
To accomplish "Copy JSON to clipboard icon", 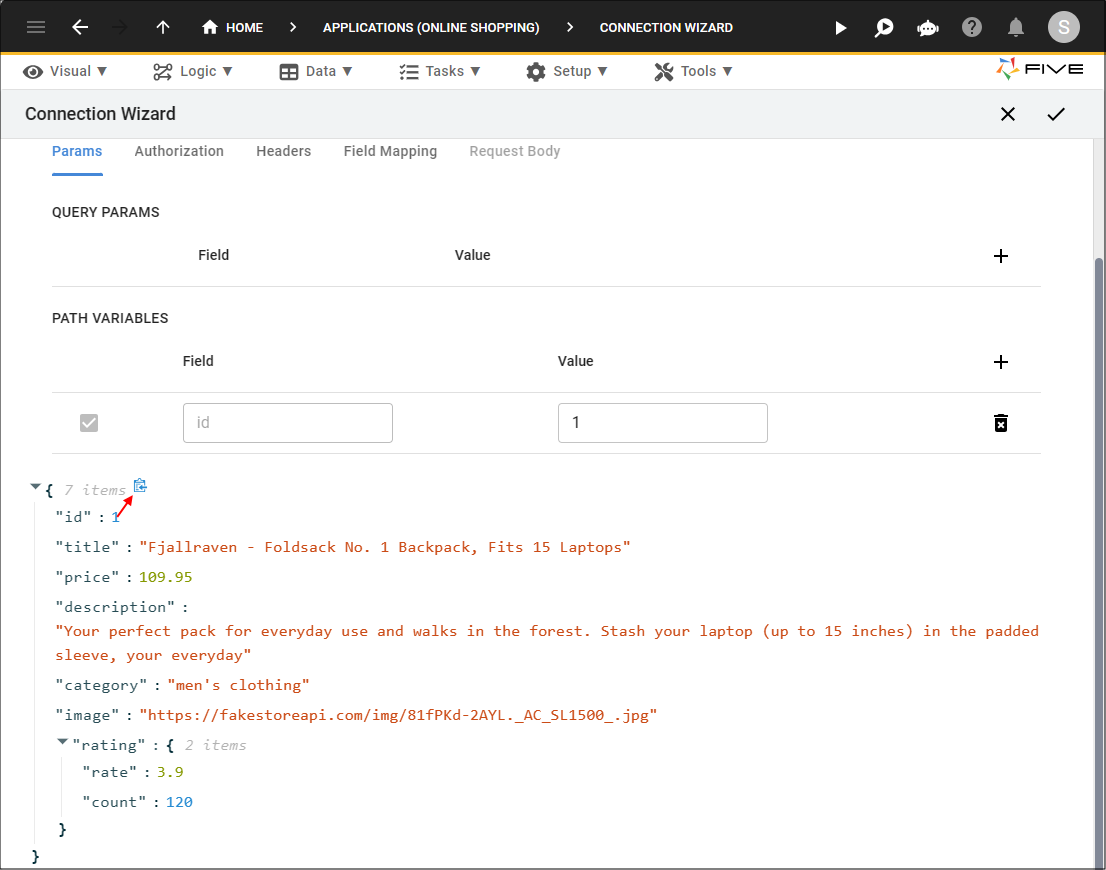I will click(x=140, y=485).
